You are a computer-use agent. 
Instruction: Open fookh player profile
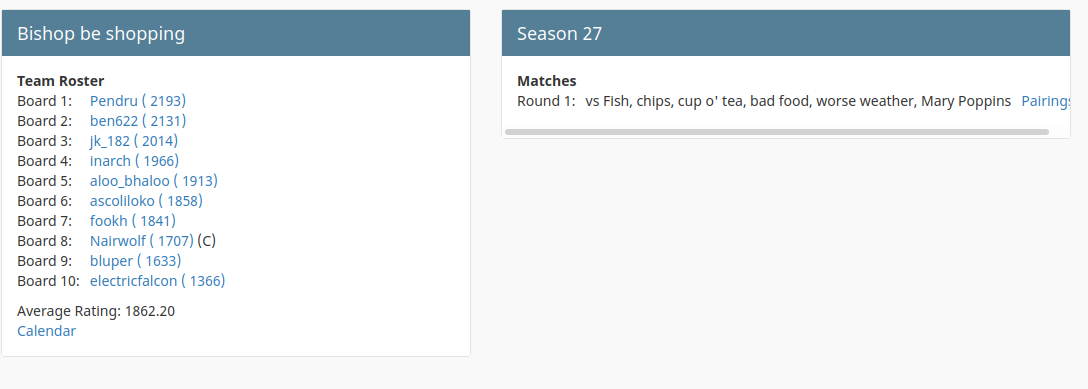point(133,221)
